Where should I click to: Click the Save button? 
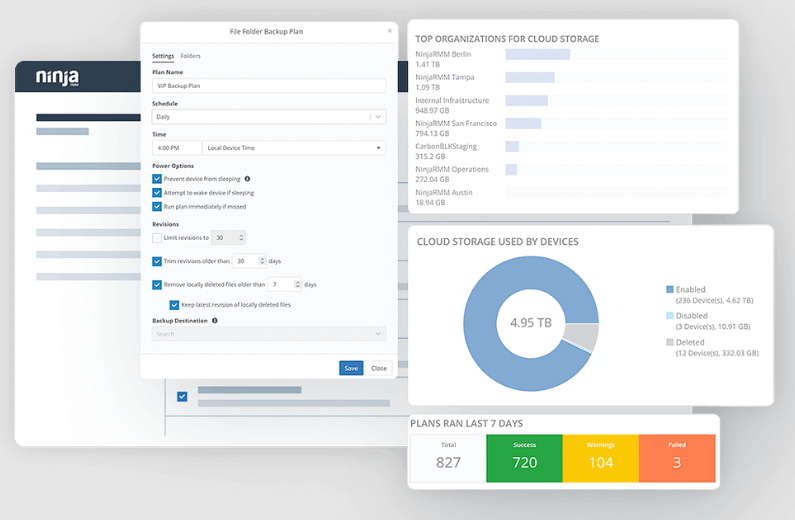pyautogui.click(x=351, y=368)
